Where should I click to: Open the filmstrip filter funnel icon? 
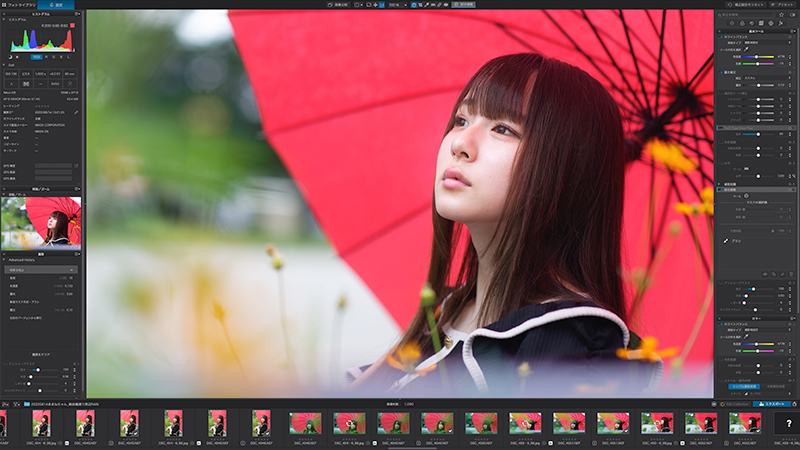click(16, 404)
